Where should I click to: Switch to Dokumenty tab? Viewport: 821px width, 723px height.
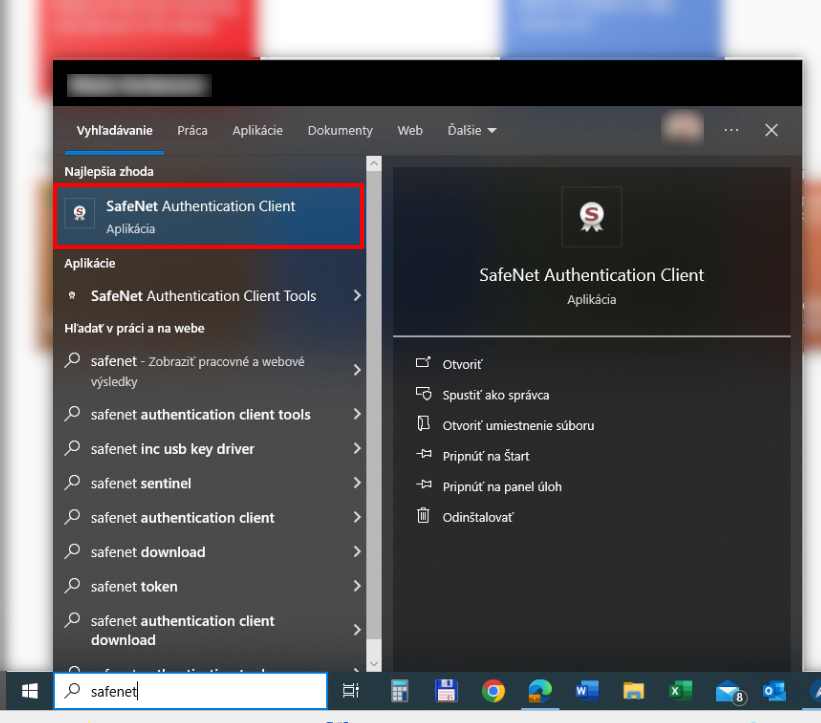[x=340, y=130]
